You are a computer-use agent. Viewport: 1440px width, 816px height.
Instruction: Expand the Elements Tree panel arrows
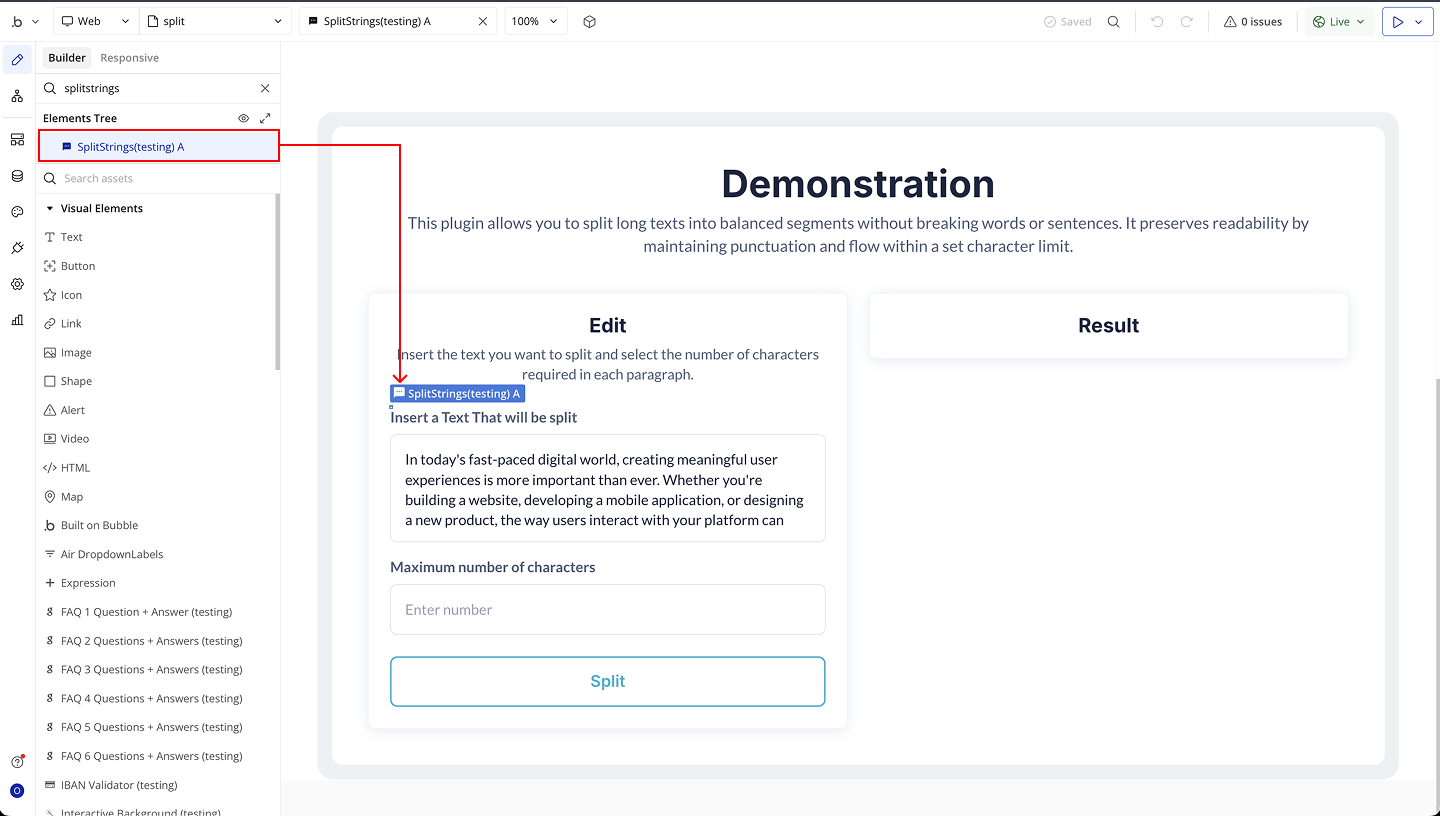(265, 118)
